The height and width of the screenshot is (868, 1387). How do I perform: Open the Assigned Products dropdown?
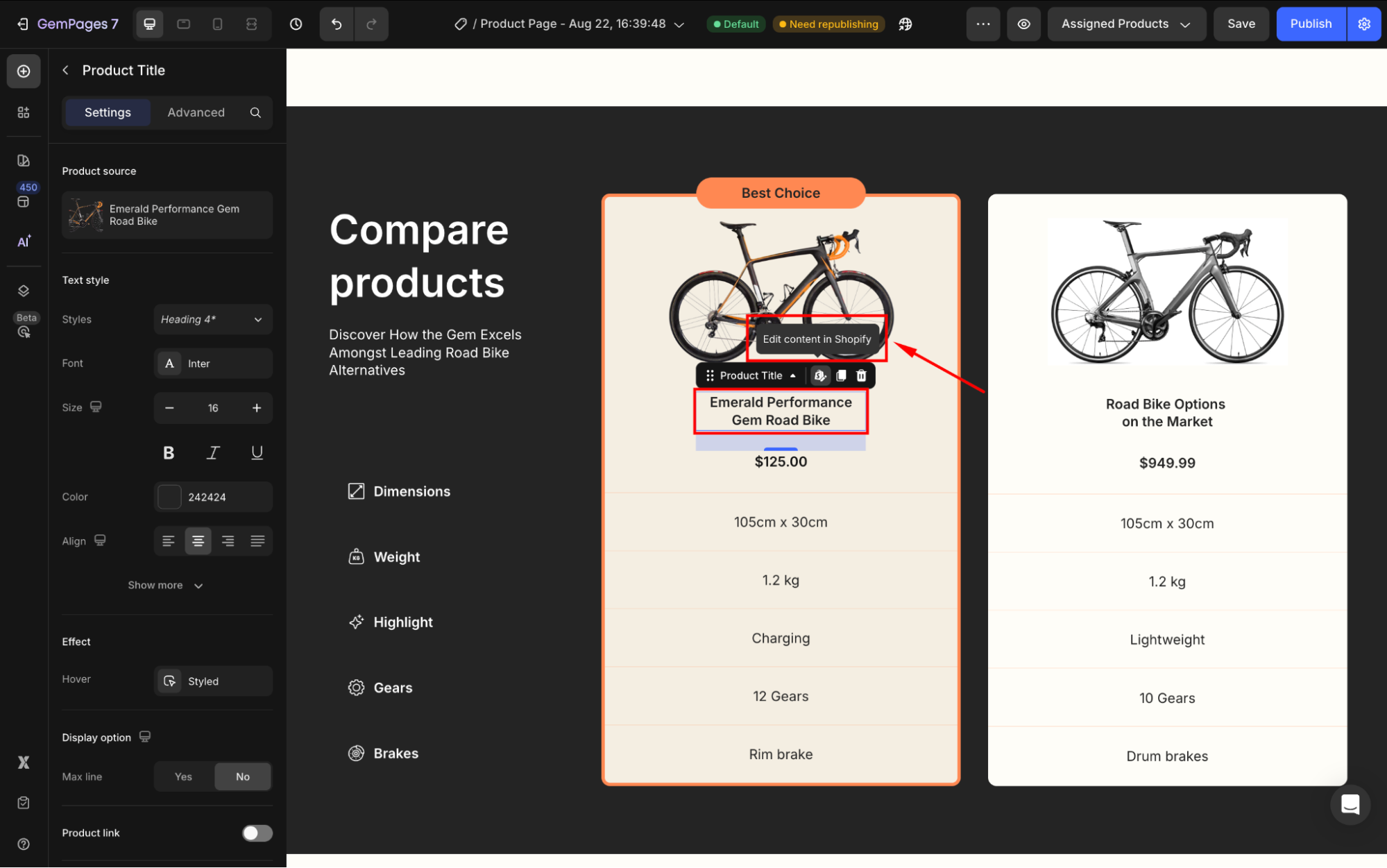(1125, 24)
